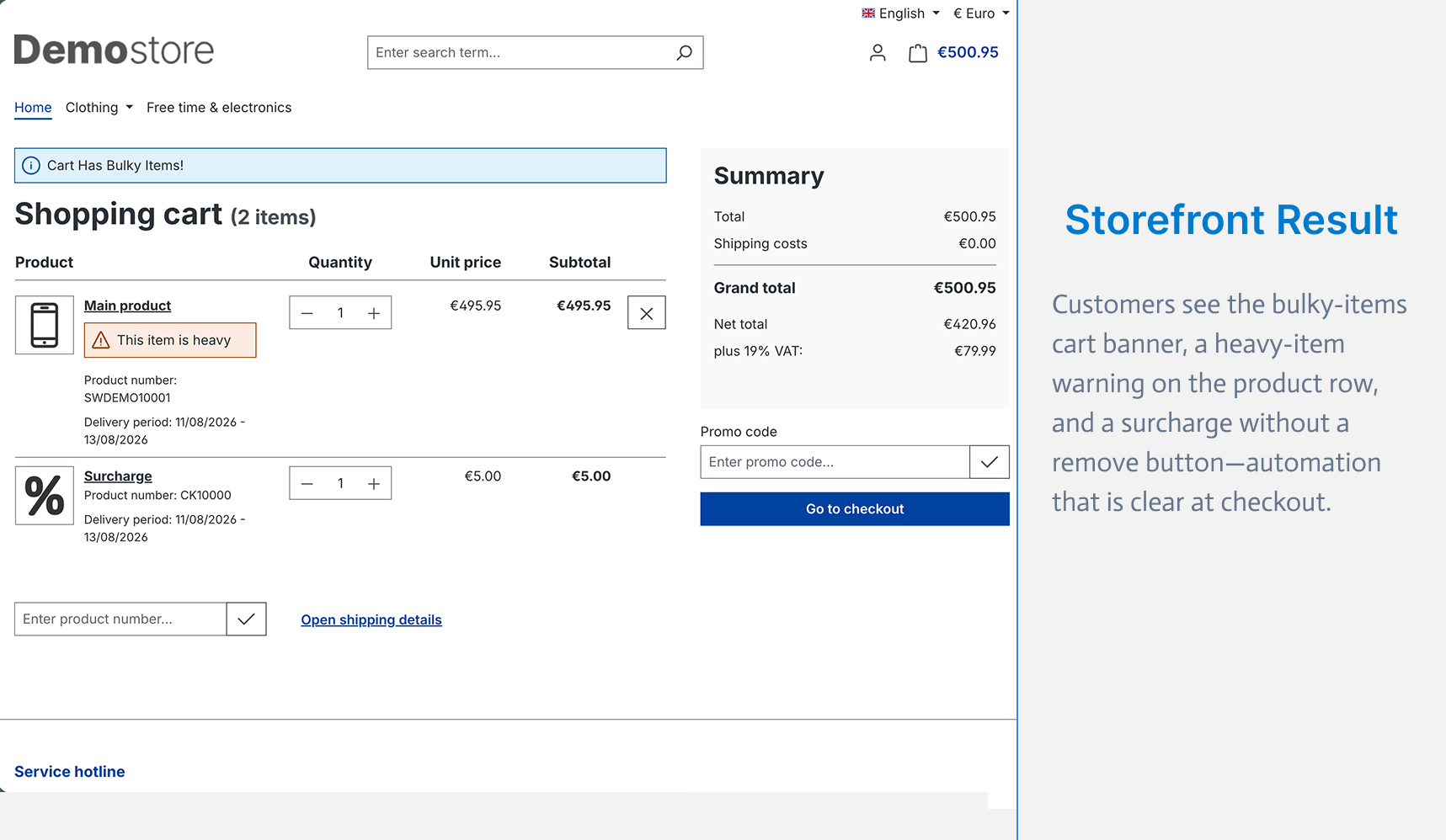Screen dimensions: 1446x840
Task: Click the search magnifier icon
Action: (684, 52)
